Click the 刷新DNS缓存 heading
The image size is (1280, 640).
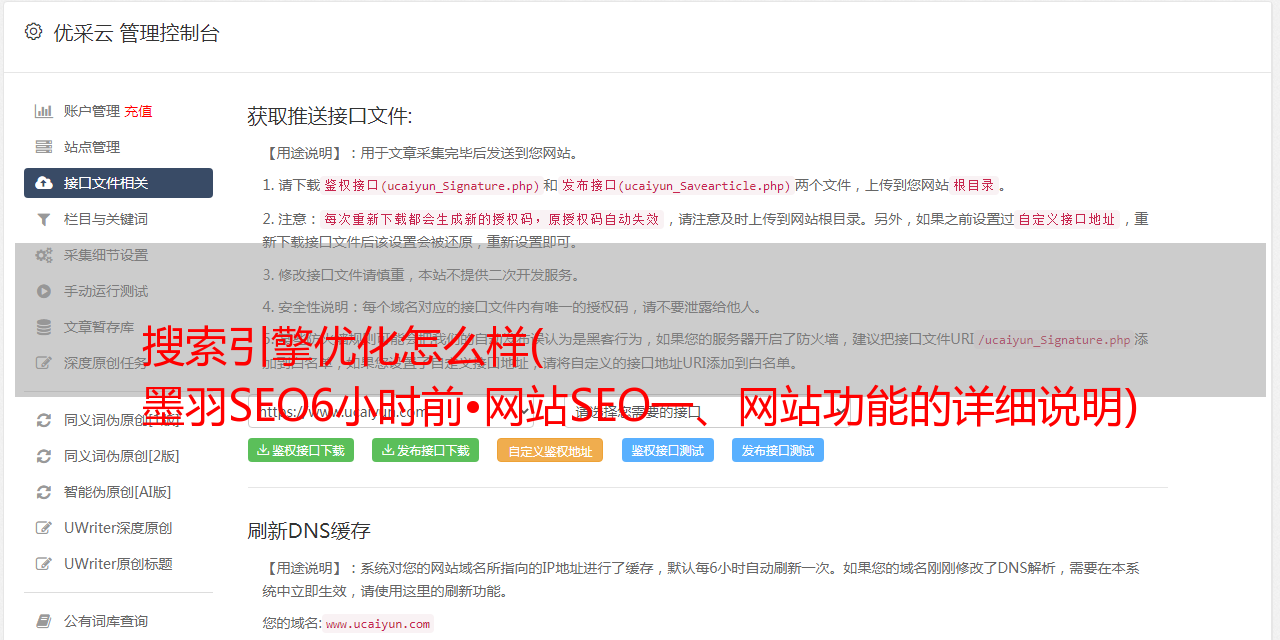pyautogui.click(x=309, y=531)
